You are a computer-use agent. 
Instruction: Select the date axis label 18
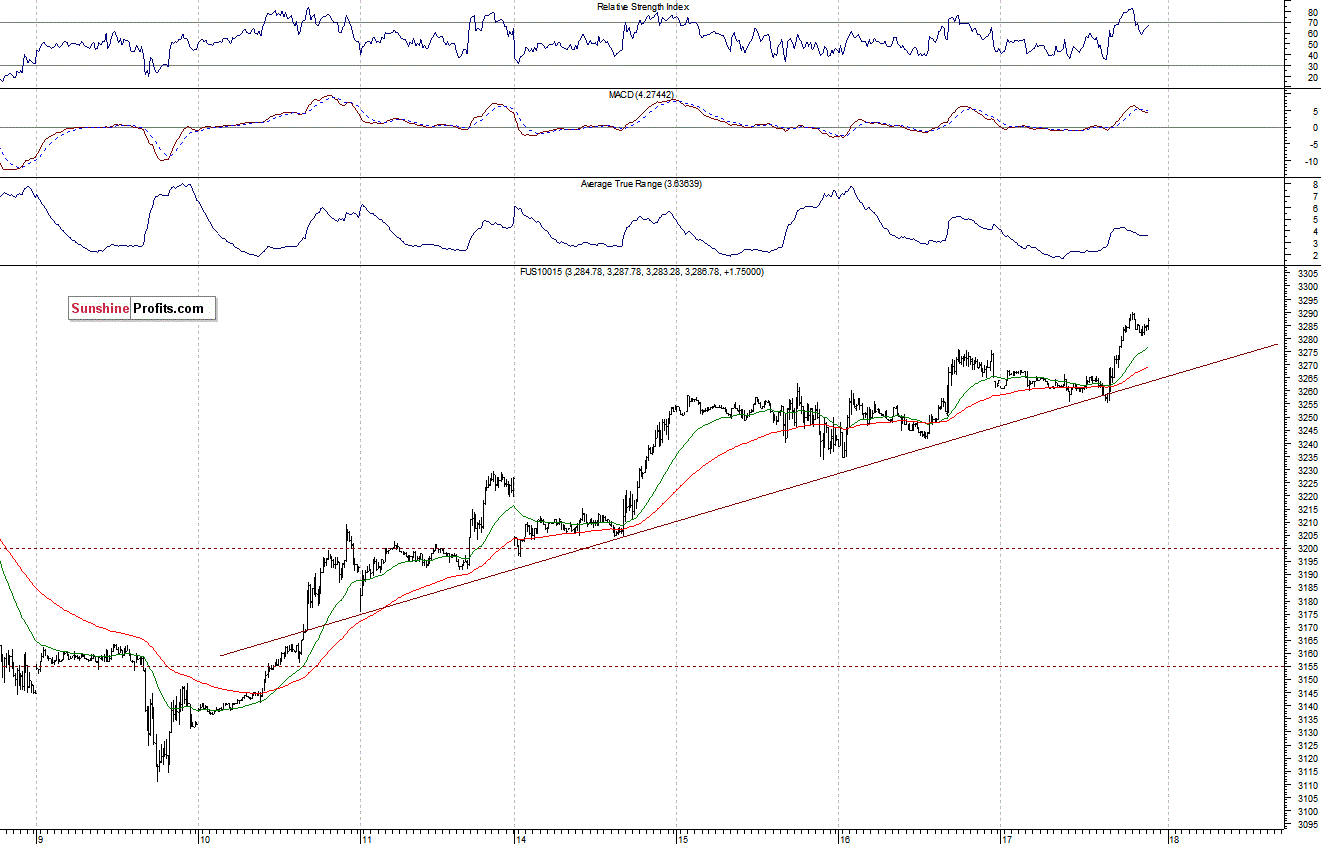[1174, 839]
